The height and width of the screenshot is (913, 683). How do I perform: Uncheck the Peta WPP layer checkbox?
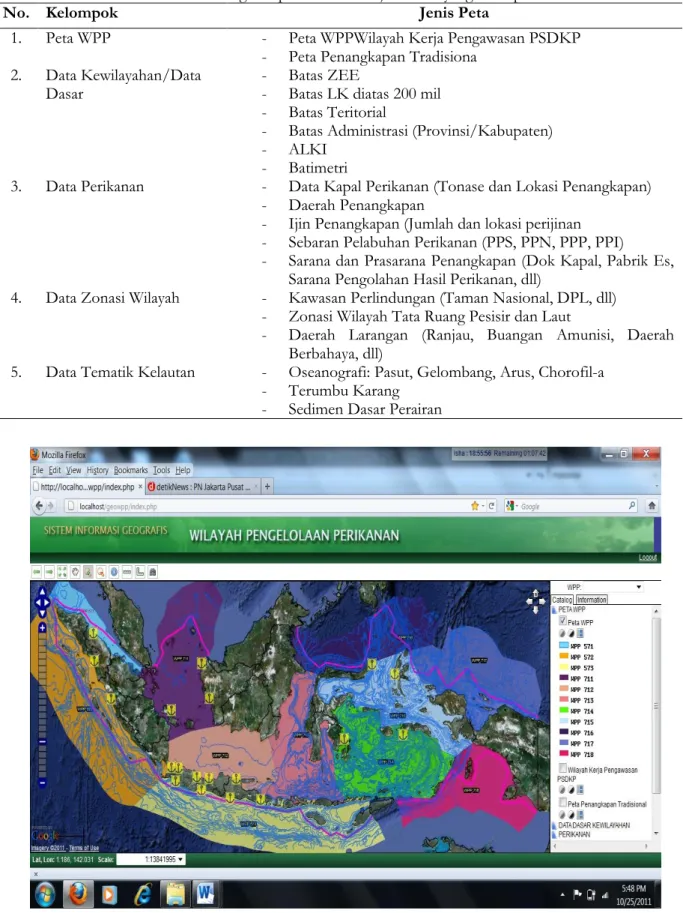(x=562, y=621)
